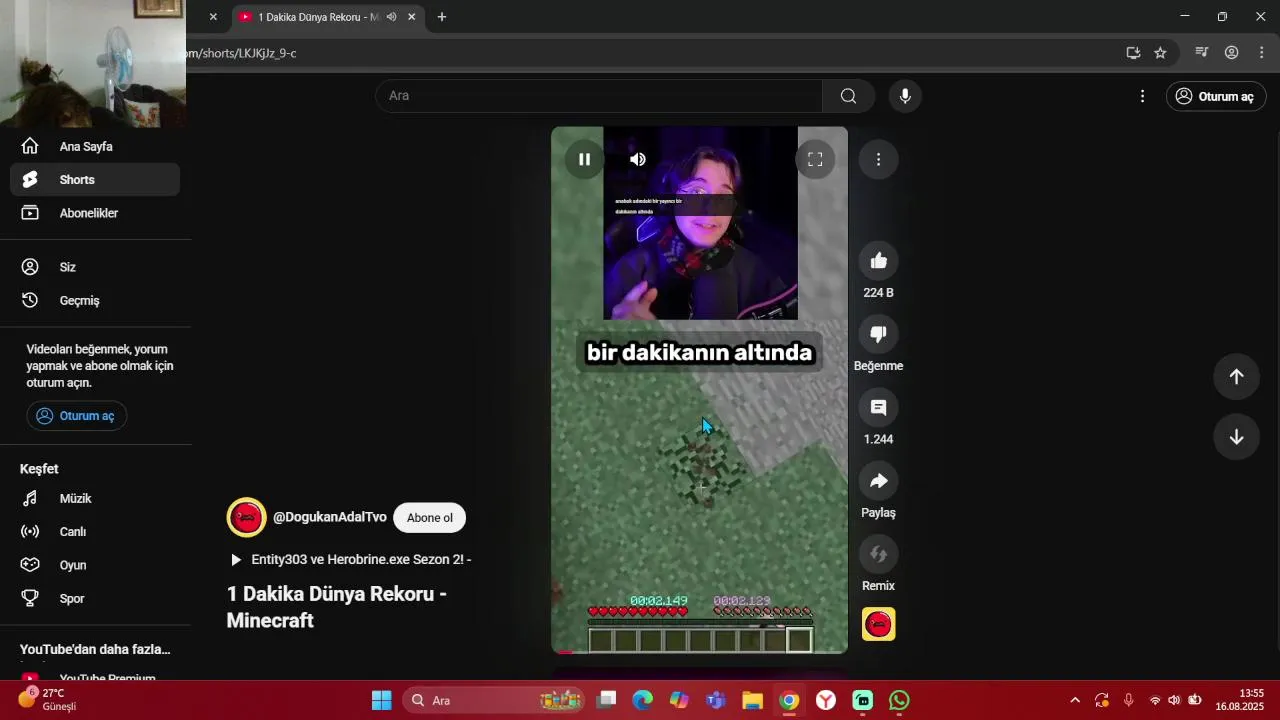The height and width of the screenshot is (720, 1280).
Task: Click Abone ol subscribe button
Action: [430, 518]
